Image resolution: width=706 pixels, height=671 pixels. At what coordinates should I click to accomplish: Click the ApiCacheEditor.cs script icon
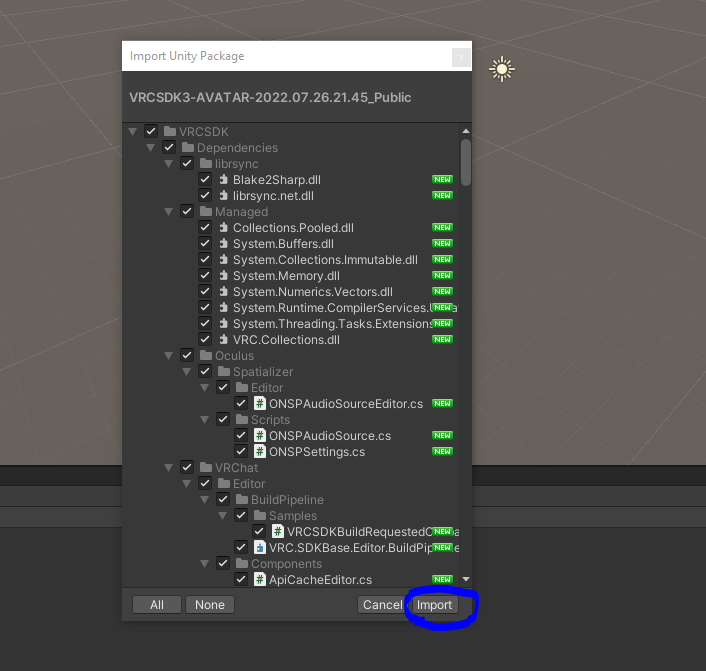[x=259, y=580]
